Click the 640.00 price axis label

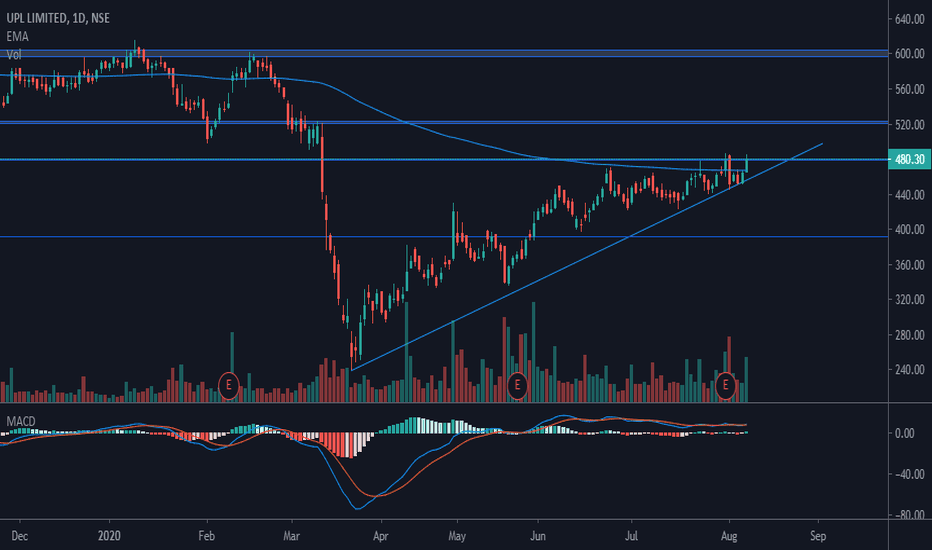tap(909, 19)
